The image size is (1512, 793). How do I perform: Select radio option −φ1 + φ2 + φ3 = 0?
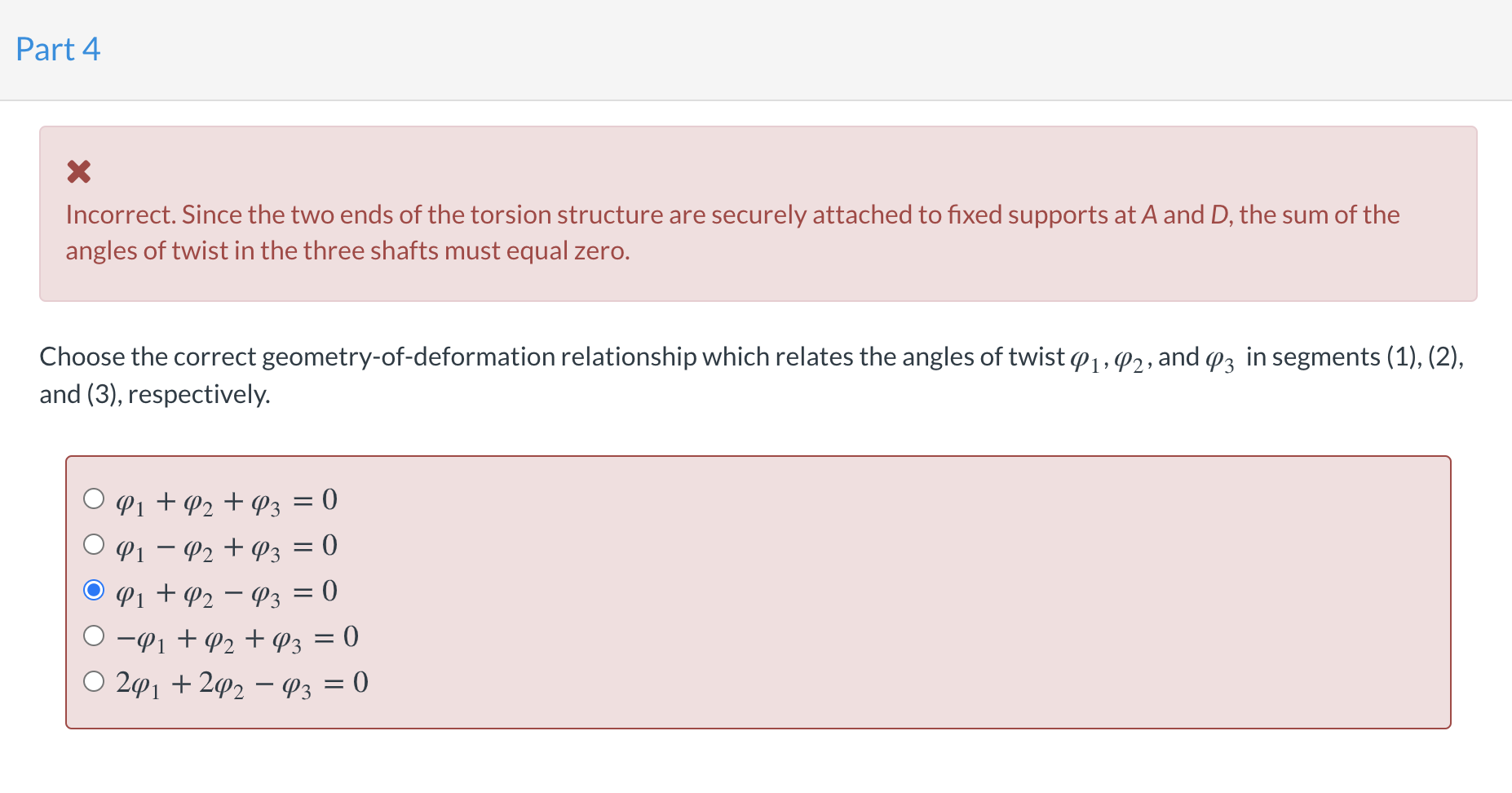[x=95, y=634]
